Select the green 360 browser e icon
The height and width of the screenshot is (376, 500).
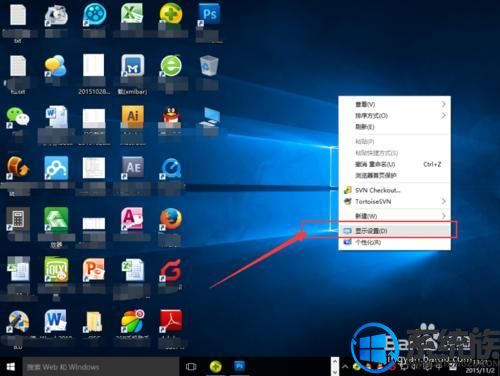click(171, 66)
